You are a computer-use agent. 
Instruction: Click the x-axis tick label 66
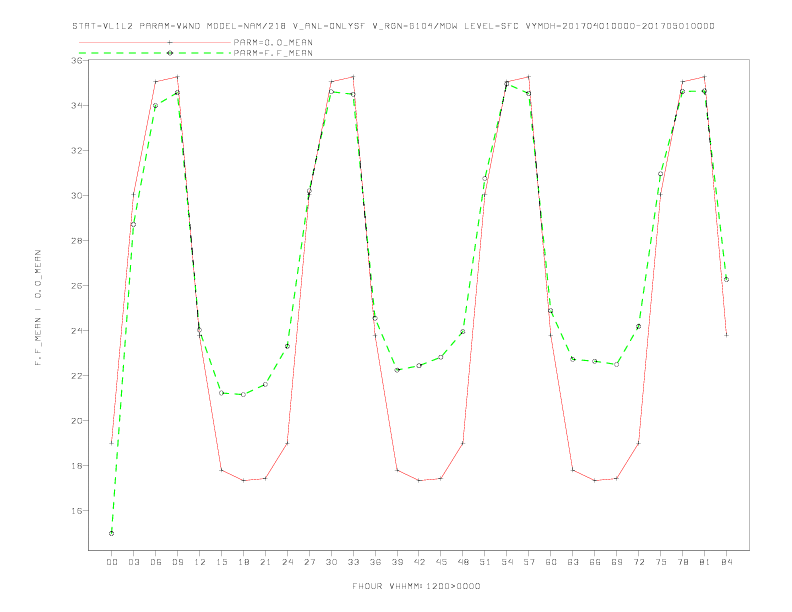595,562
